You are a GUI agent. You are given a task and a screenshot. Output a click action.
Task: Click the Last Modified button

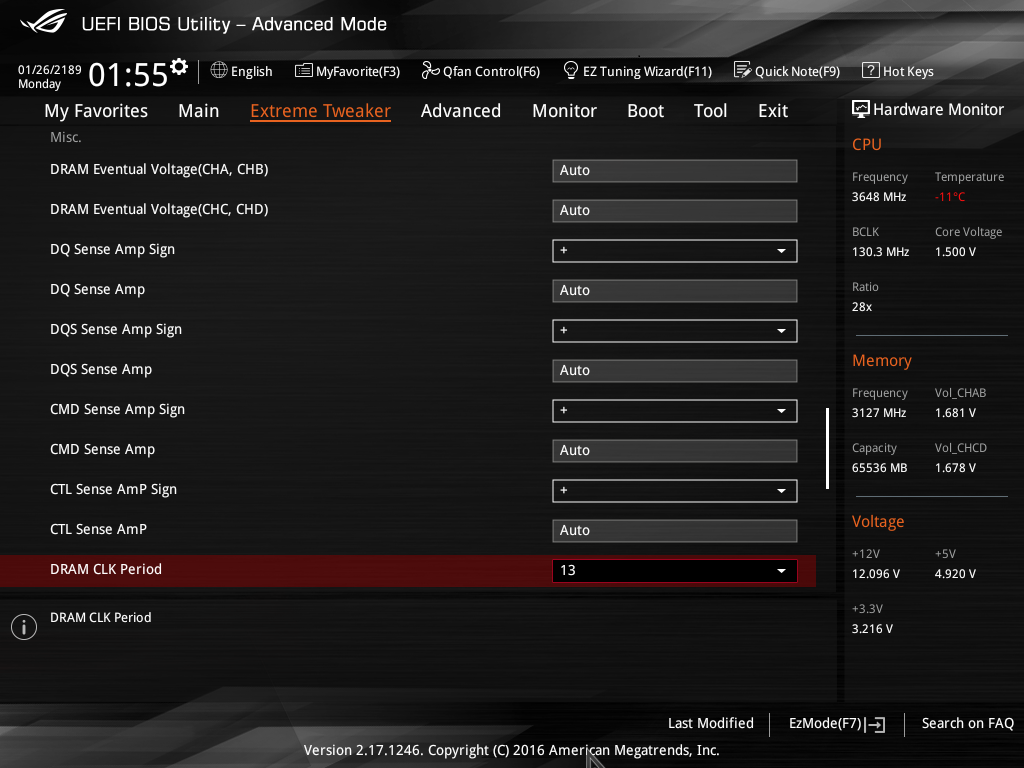coord(710,723)
